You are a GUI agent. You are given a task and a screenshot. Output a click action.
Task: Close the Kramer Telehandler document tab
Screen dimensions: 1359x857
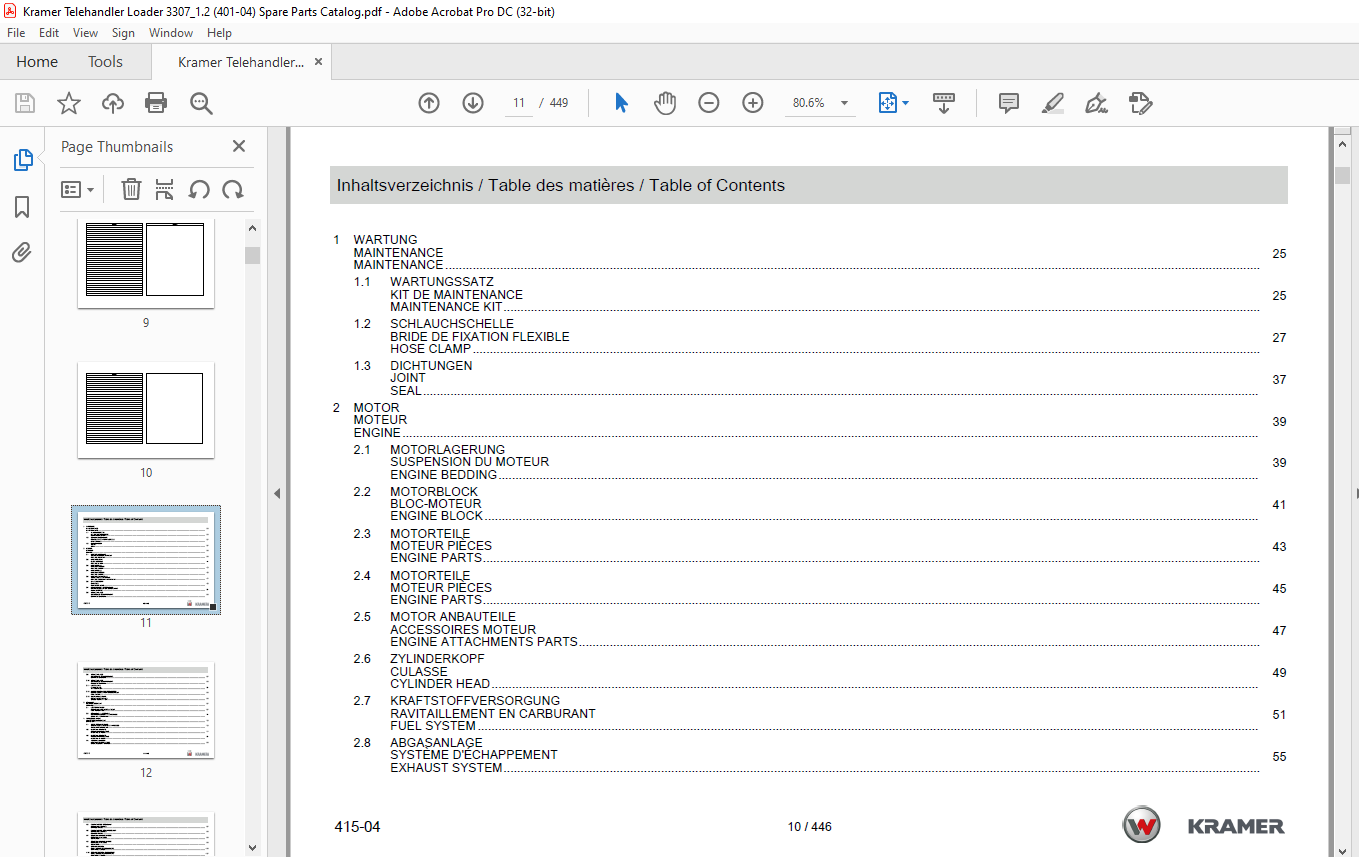319,62
